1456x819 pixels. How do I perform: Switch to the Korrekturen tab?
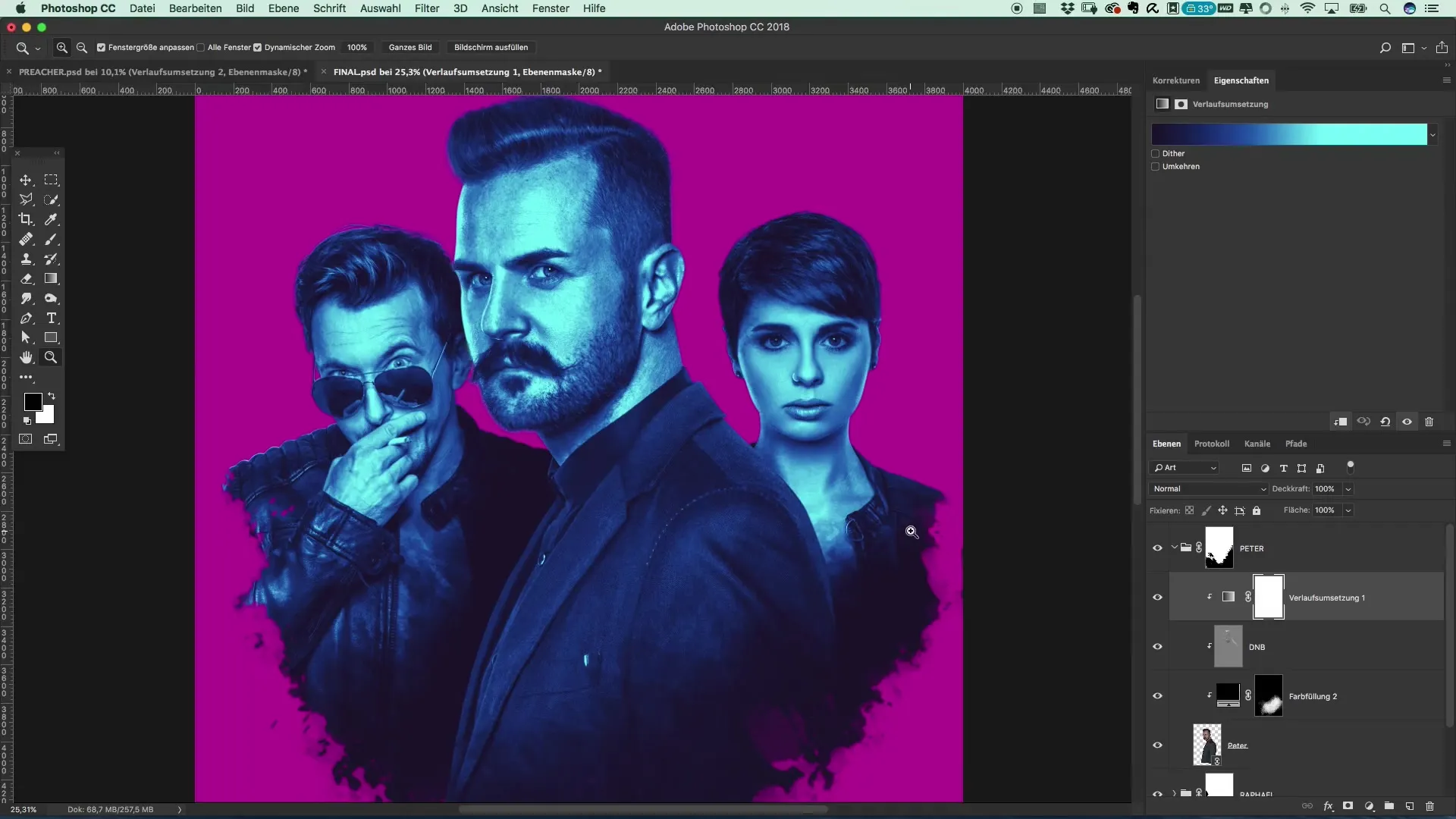[1176, 80]
